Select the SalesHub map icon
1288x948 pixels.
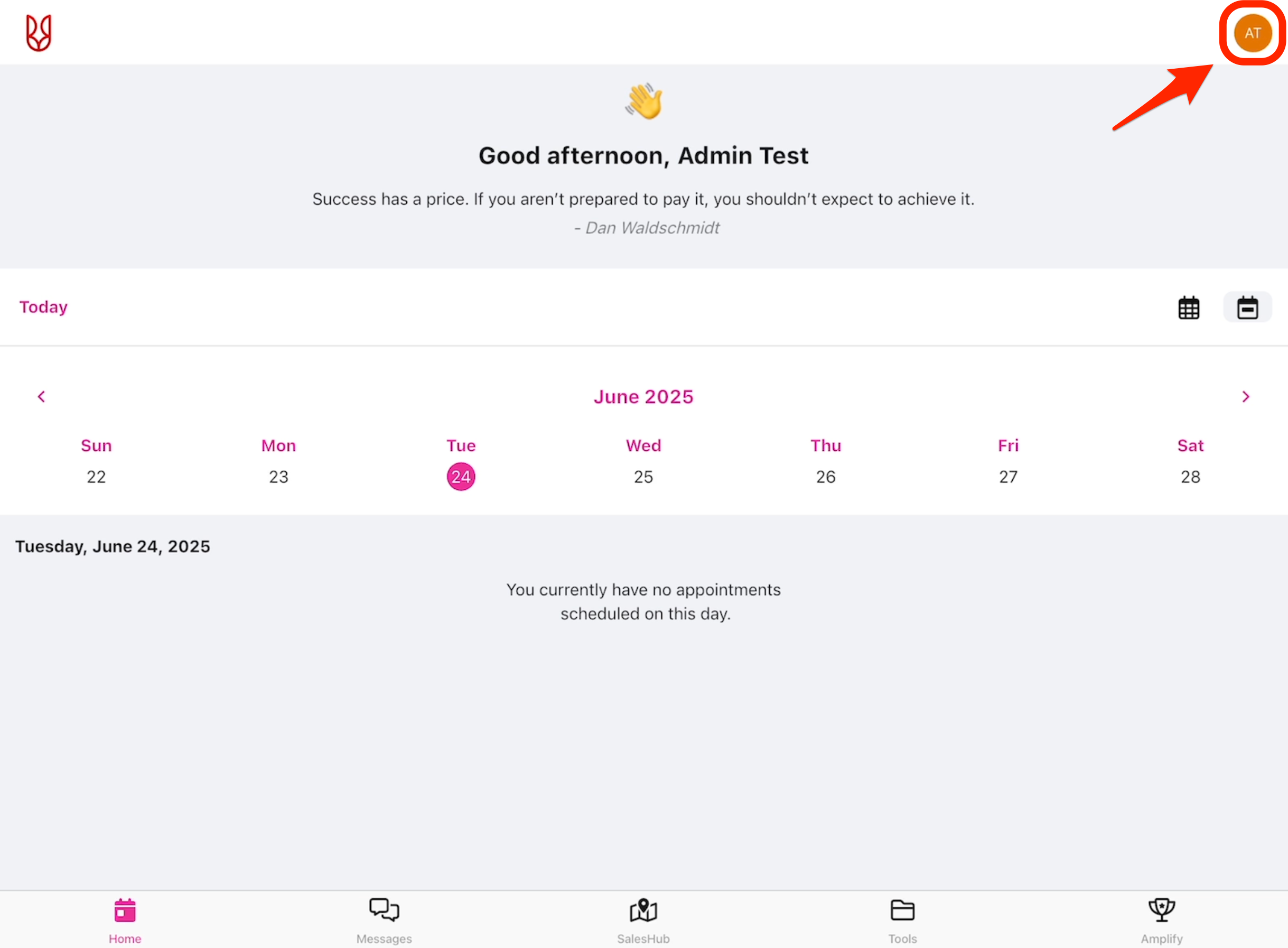[643, 910]
